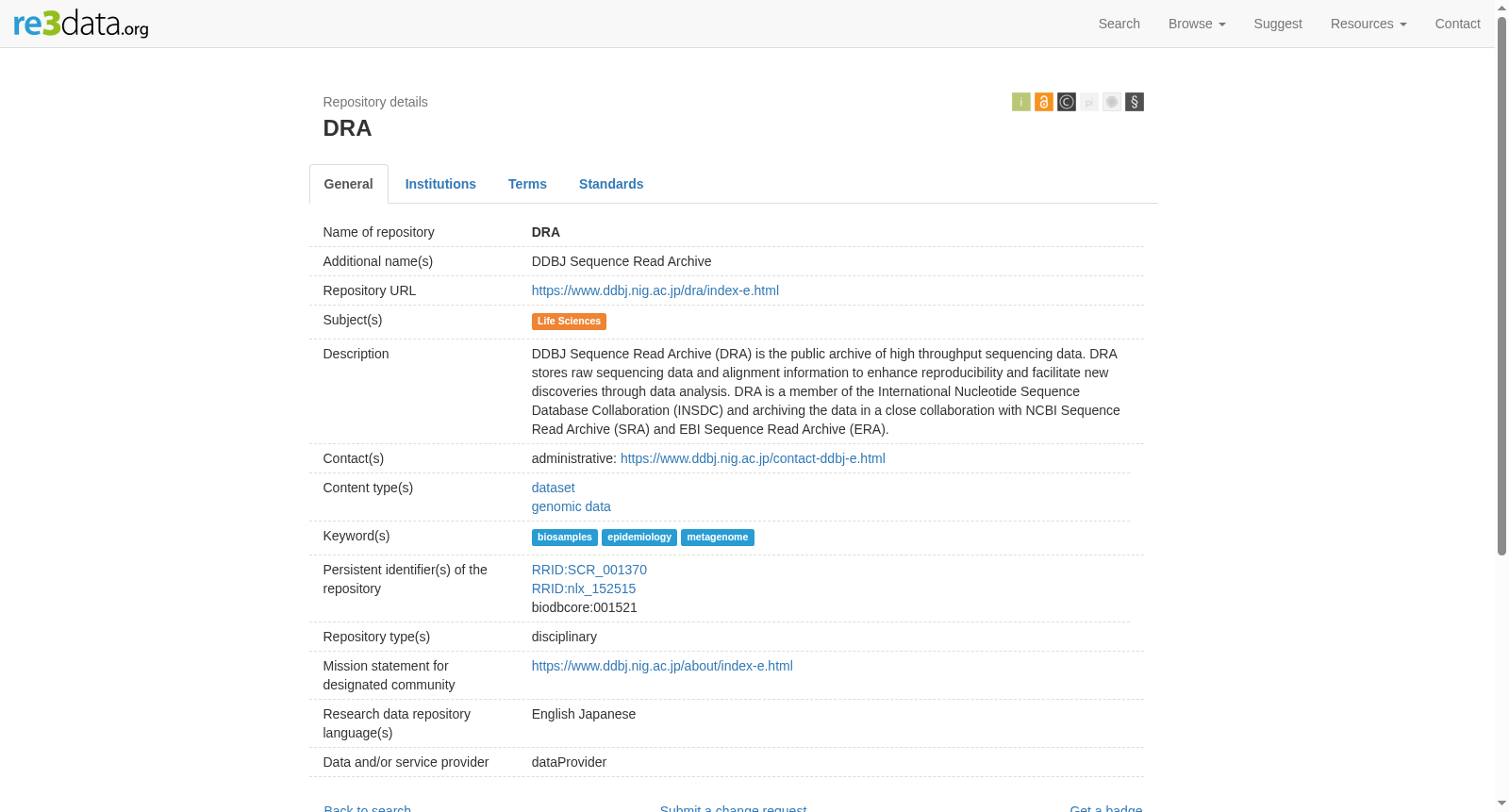Click the green information badge icon
This screenshot has width=1509, height=812.
click(x=1020, y=102)
